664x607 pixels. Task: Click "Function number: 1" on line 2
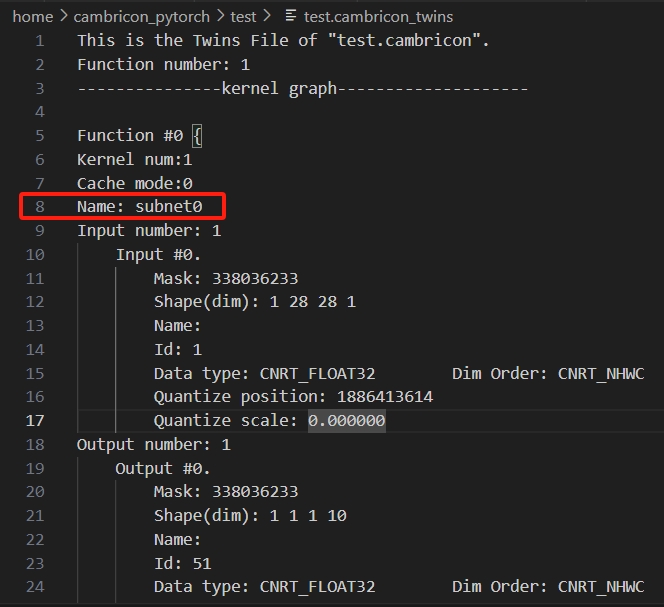pyautogui.click(x=163, y=64)
